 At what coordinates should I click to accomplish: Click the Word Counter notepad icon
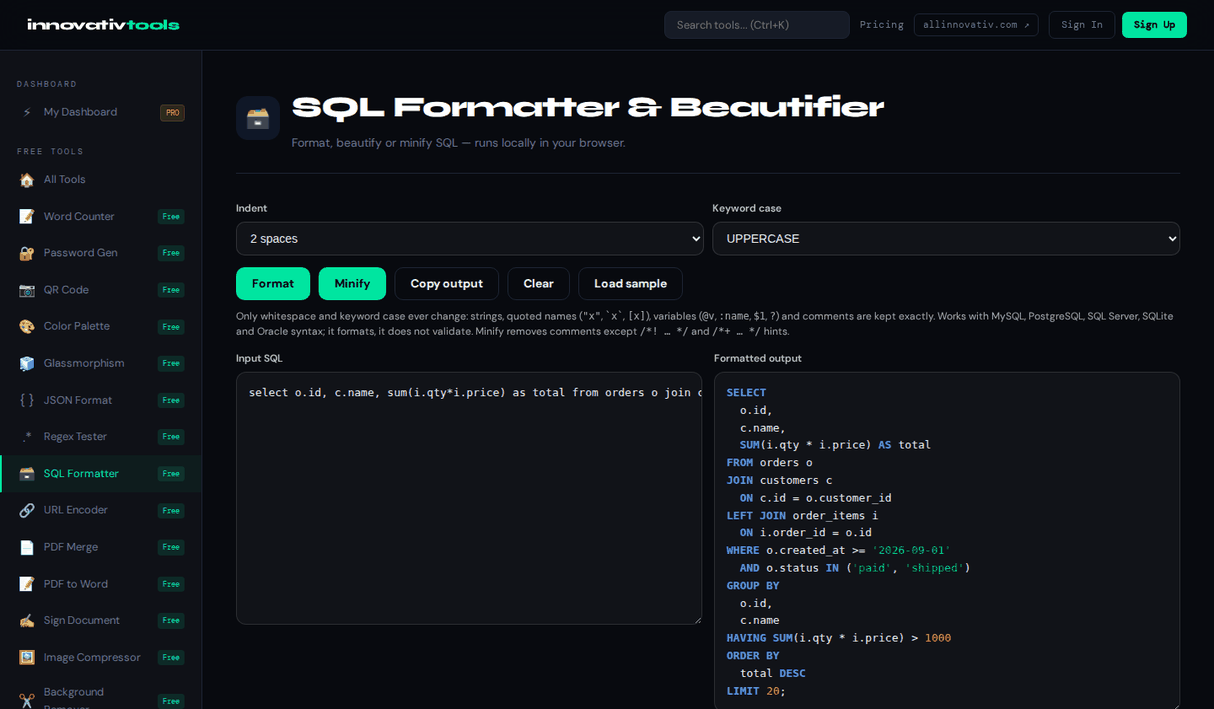pyautogui.click(x=27, y=216)
